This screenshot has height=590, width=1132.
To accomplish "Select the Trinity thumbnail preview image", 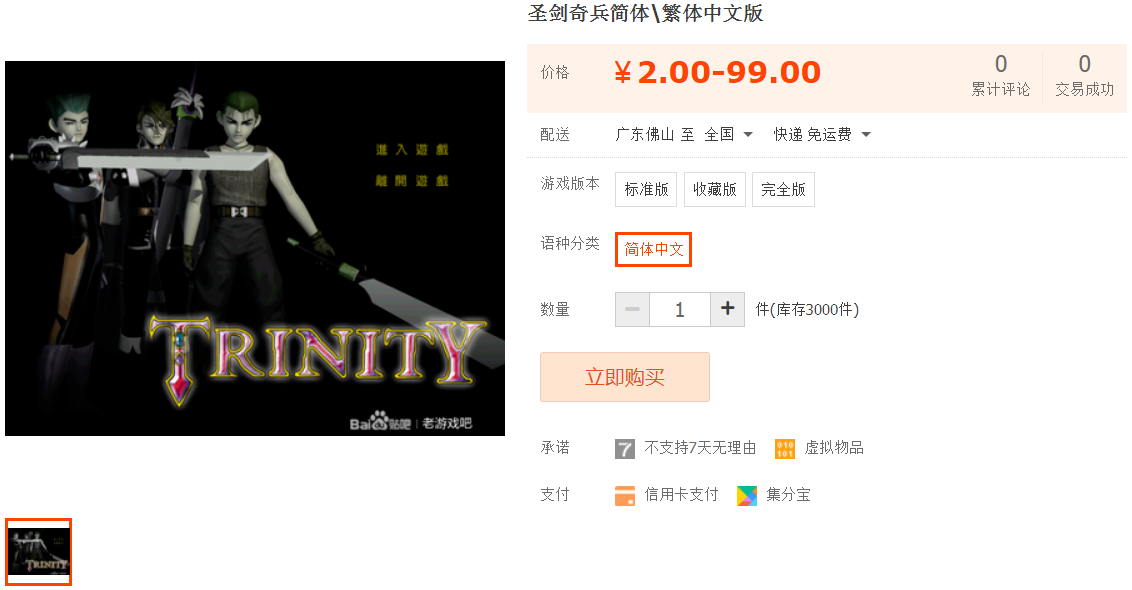I will pos(38,552).
